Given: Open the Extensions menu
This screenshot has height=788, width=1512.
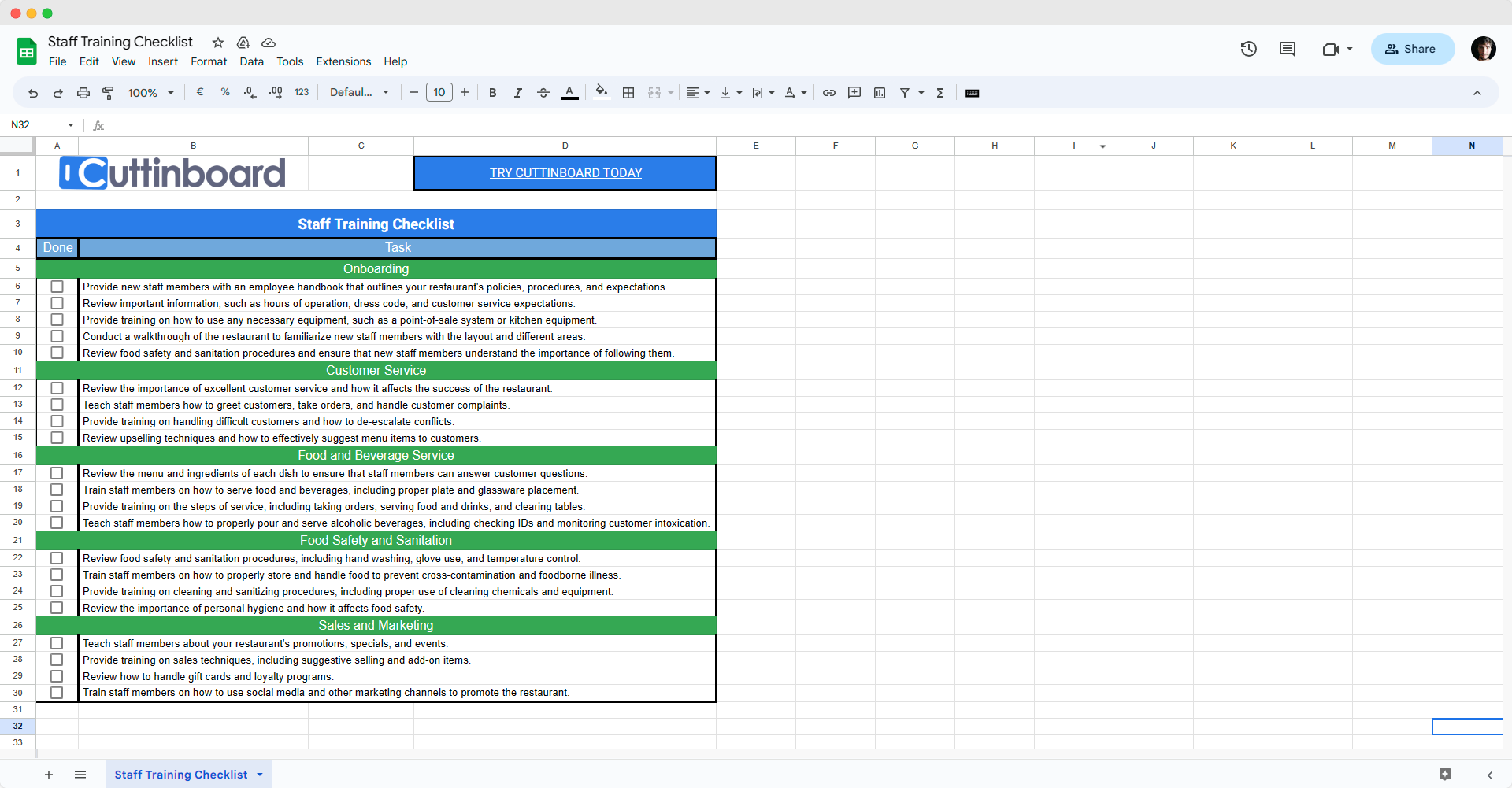Looking at the screenshot, I should 343,61.
